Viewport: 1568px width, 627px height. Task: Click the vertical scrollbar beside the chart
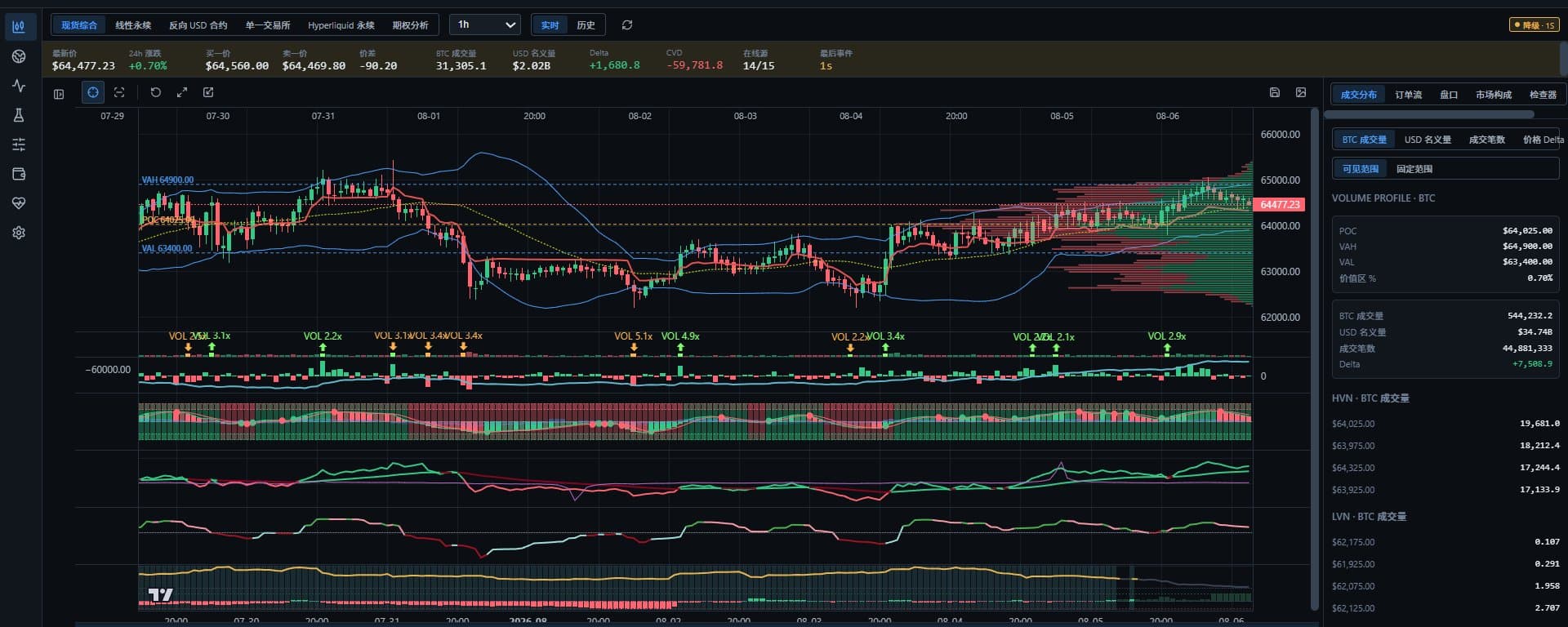pyautogui.click(x=1314, y=359)
